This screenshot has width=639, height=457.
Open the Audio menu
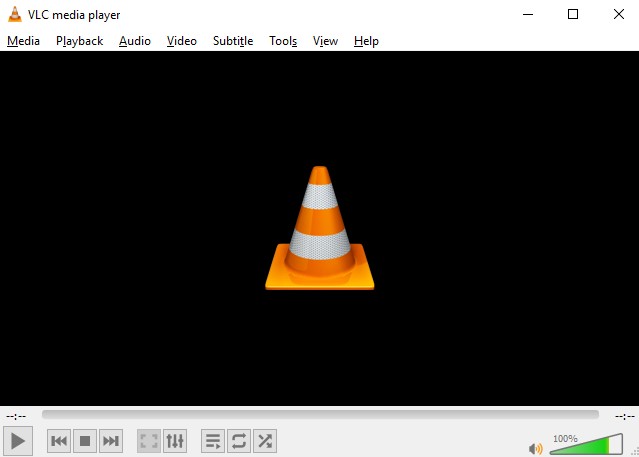pos(135,41)
